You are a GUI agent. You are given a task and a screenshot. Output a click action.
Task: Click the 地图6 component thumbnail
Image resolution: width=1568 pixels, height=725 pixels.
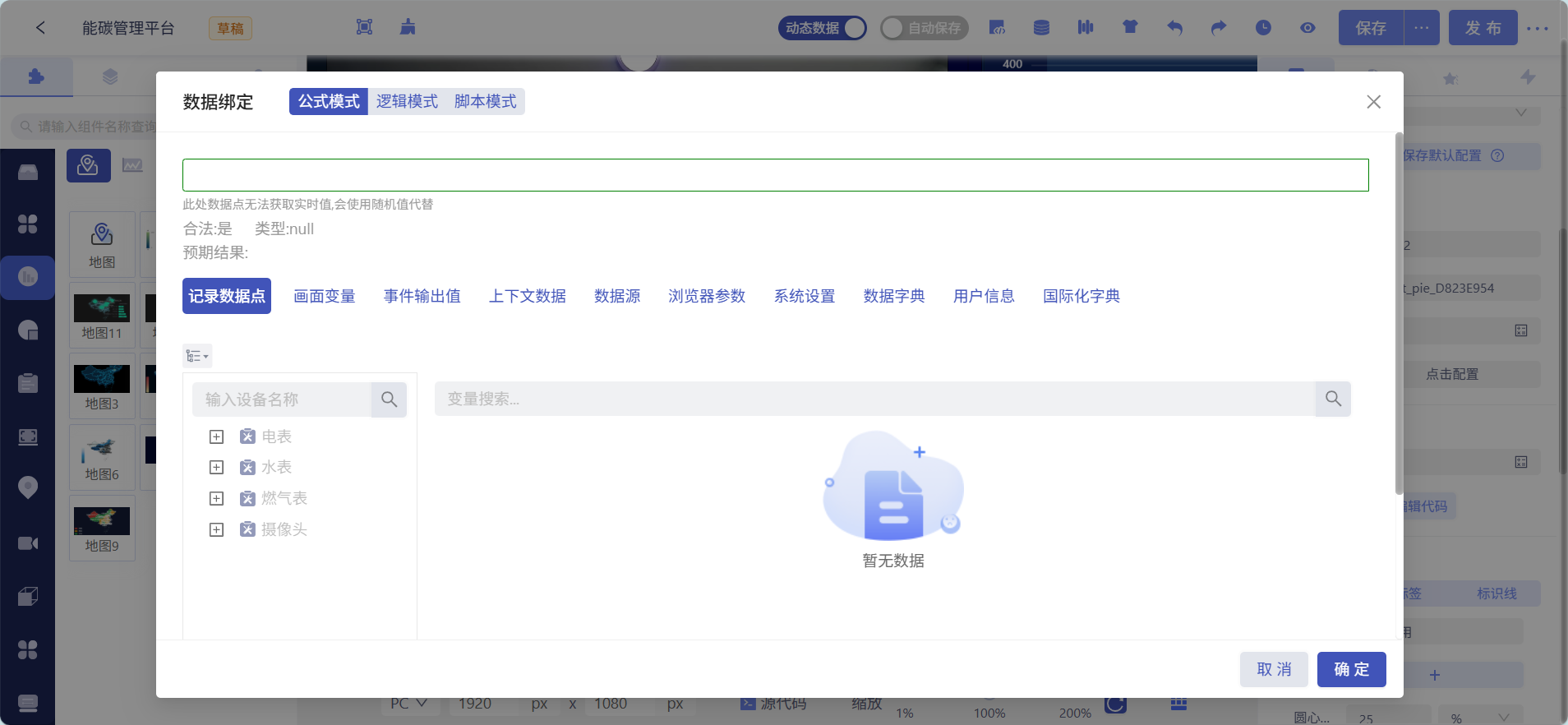[x=102, y=457]
